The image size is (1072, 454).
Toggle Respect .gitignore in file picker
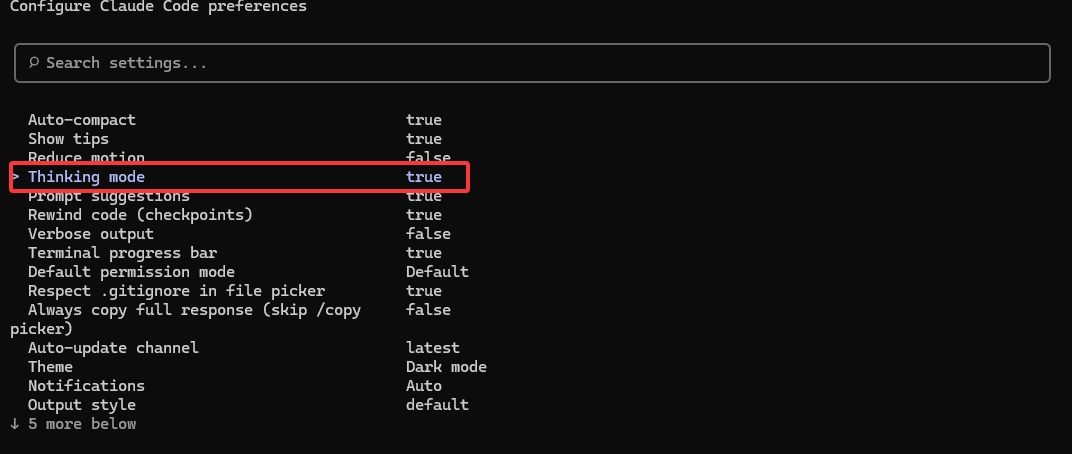(176, 291)
